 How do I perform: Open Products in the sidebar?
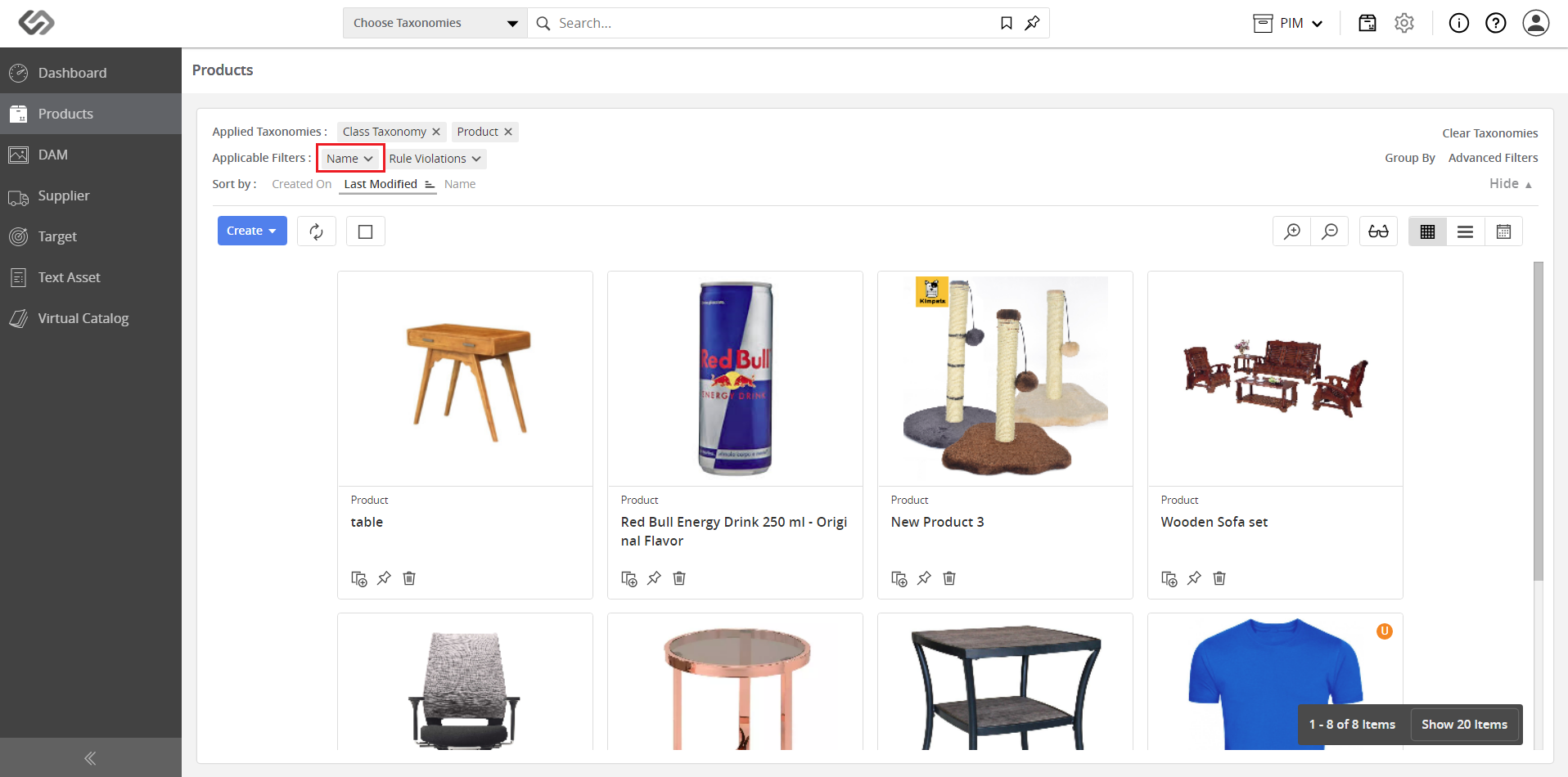pyautogui.click(x=91, y=114)
